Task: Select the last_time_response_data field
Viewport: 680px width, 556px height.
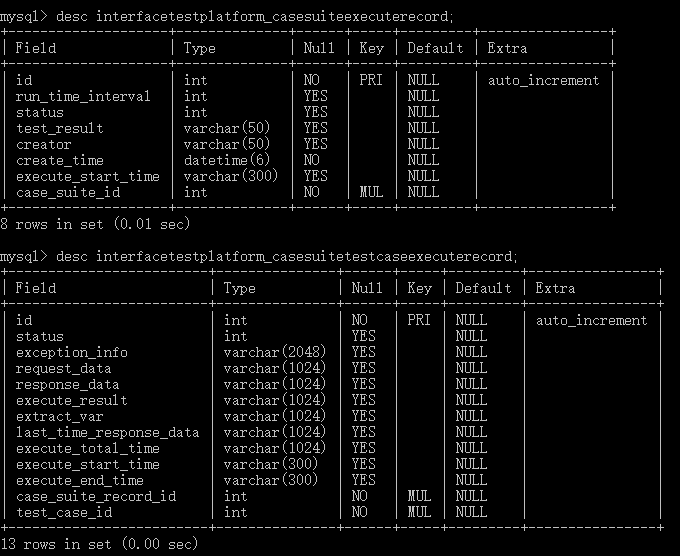Action: tap(108, 432)
